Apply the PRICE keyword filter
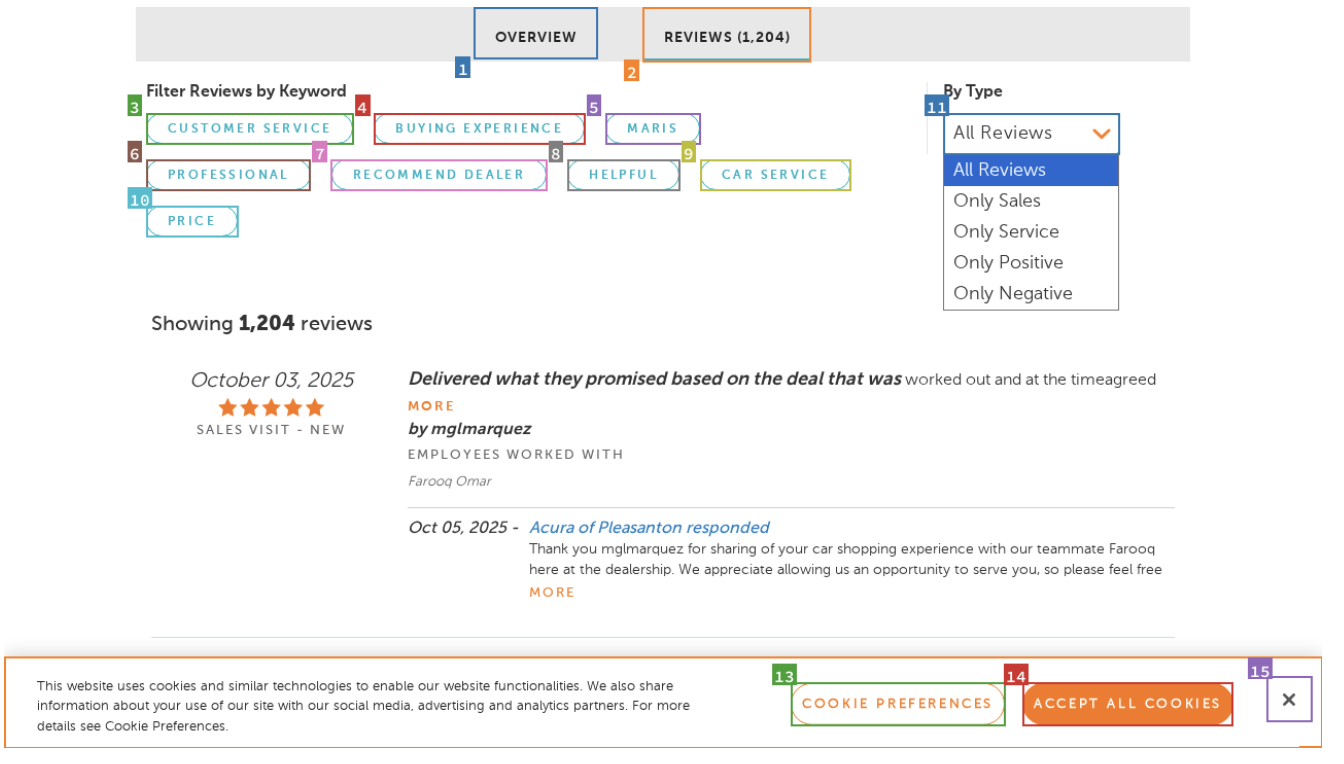1344x764 pixels. 192,221
